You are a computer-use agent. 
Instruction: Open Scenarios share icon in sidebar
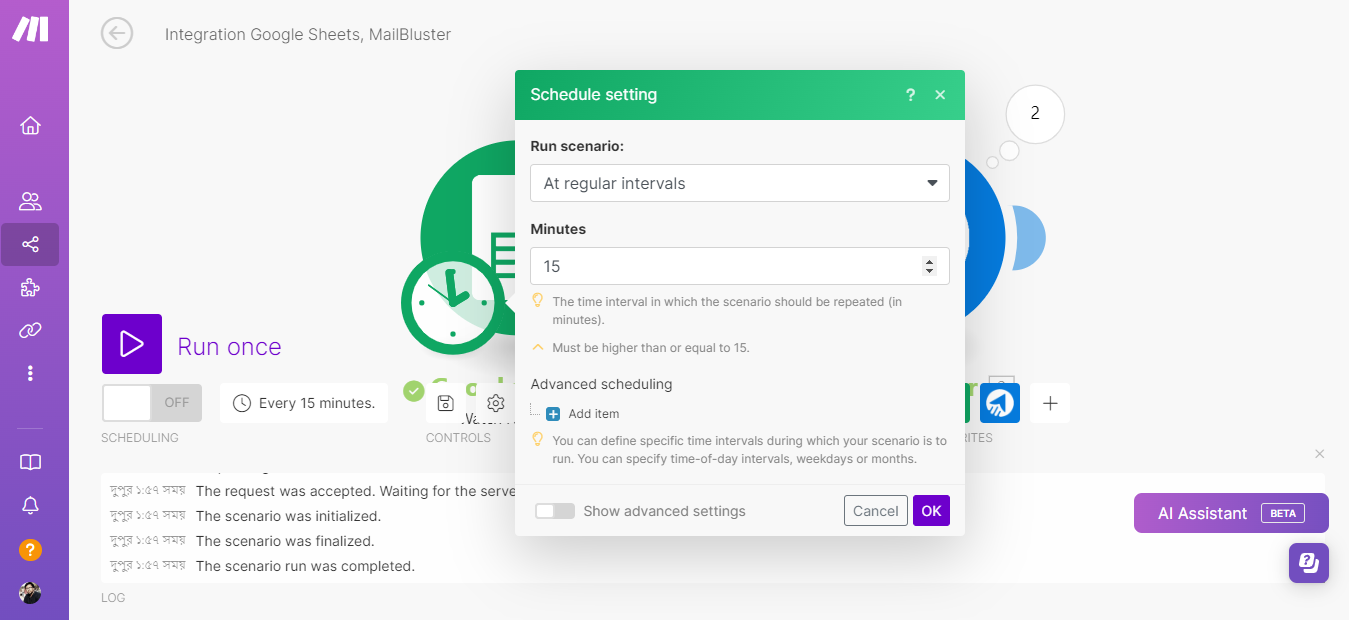30,244
